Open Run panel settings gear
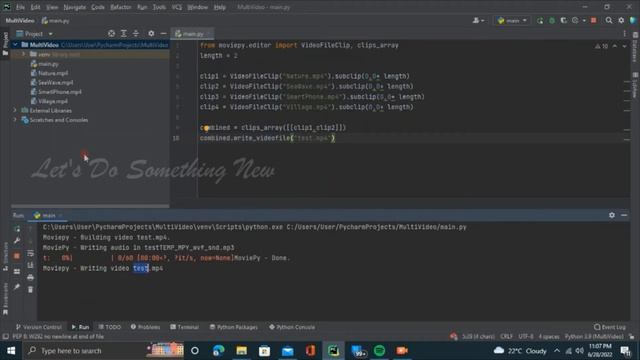This screenshot has width=640, height=360. [x=611, y=215]
